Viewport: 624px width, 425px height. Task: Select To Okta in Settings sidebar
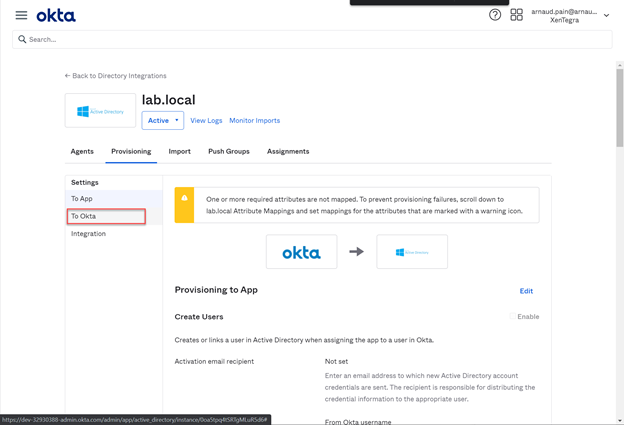click(x=106, y=216)
